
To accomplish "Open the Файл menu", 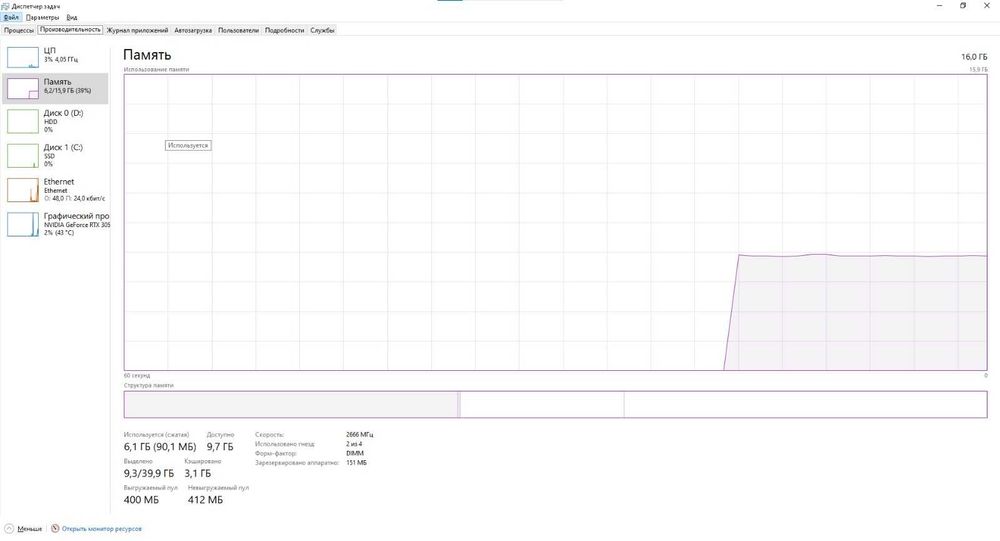I will tap(11, 17).
